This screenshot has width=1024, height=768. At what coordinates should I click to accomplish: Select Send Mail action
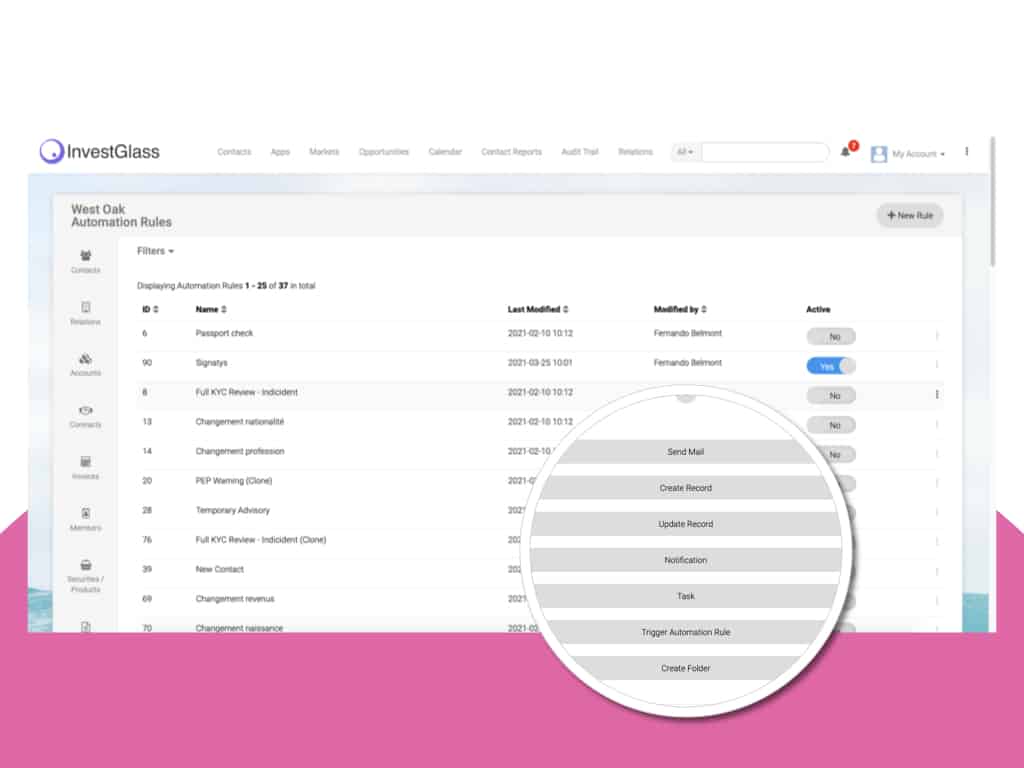pyautogui.click(x=686, y=452)
